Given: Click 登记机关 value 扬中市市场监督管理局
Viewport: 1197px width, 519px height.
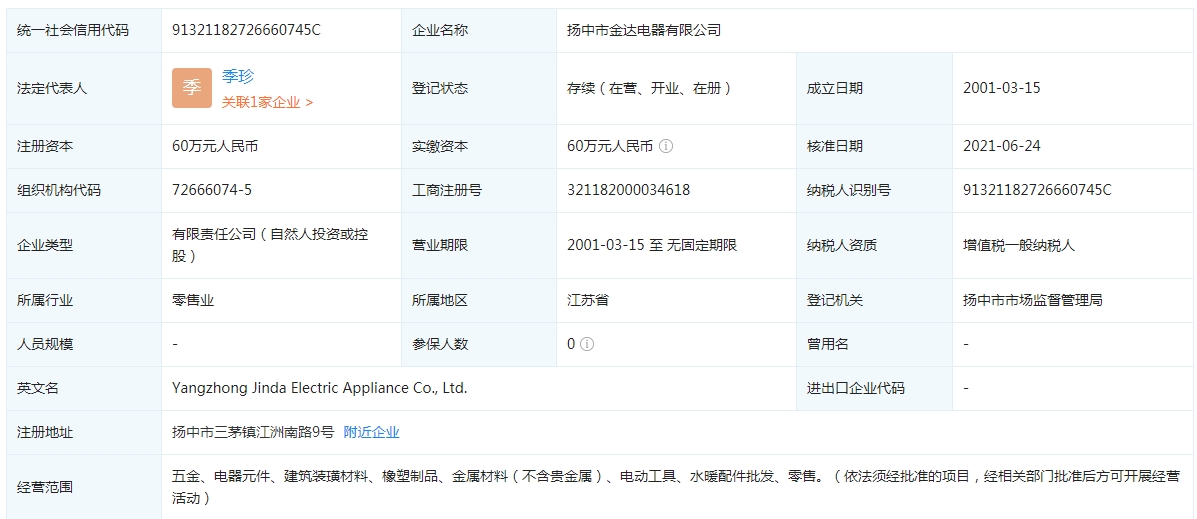Looking at the screenshot, I should click(1032, 300).
